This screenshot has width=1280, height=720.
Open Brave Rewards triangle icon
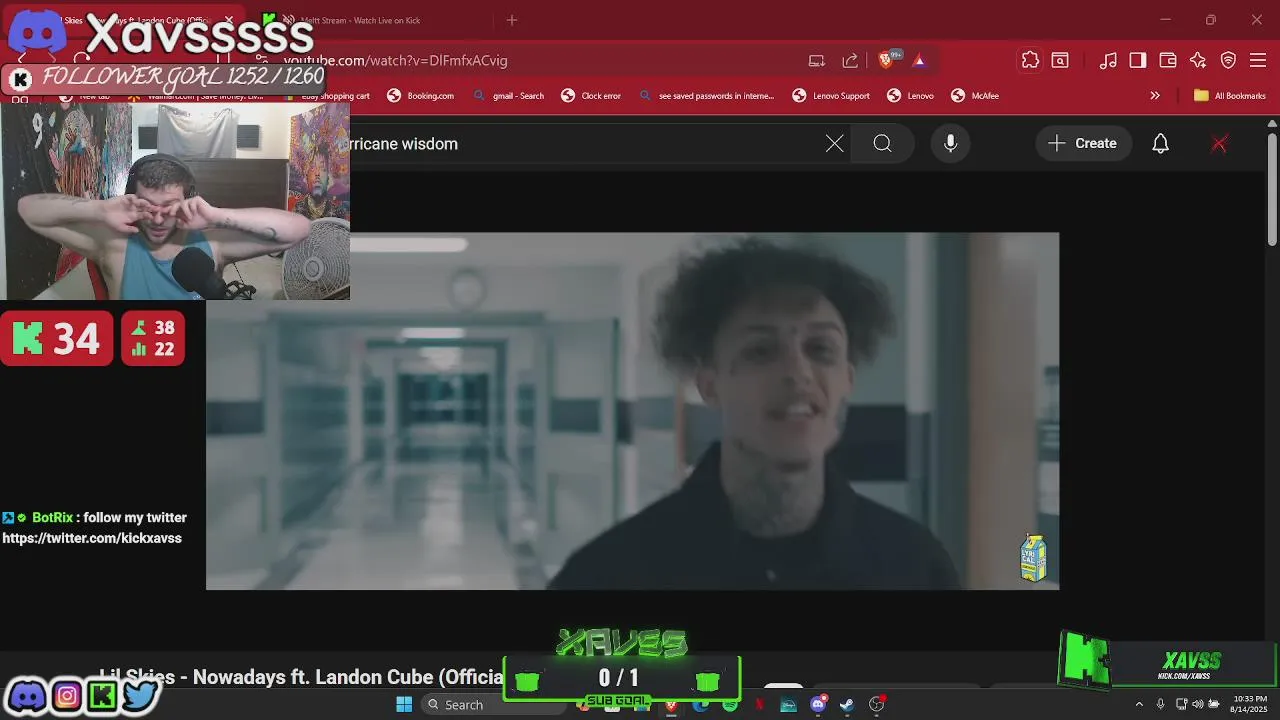(918, 60)
